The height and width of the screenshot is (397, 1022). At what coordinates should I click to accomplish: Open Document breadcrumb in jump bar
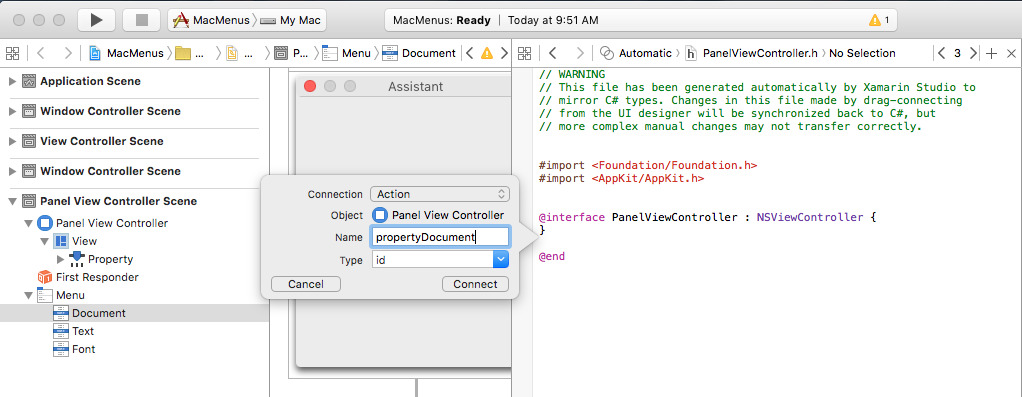click(x=419, y=53)
